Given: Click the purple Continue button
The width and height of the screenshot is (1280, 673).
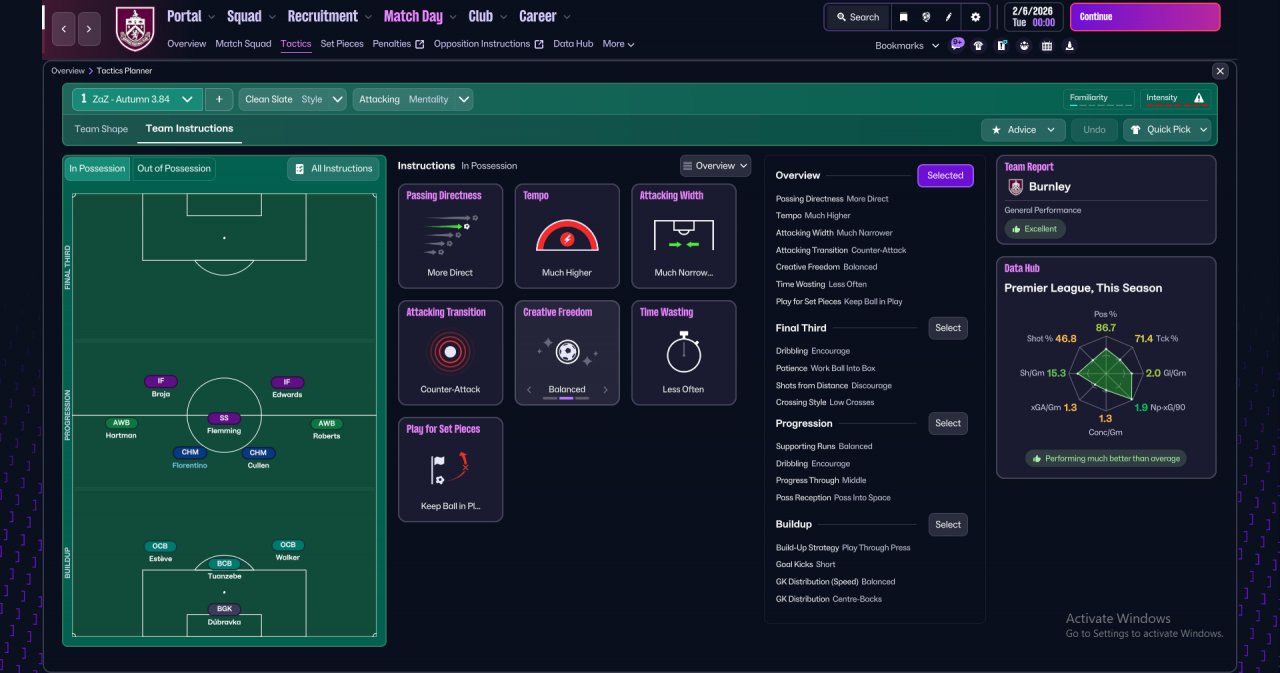Looking at the screenshot, I should [x=1145, y=17].
